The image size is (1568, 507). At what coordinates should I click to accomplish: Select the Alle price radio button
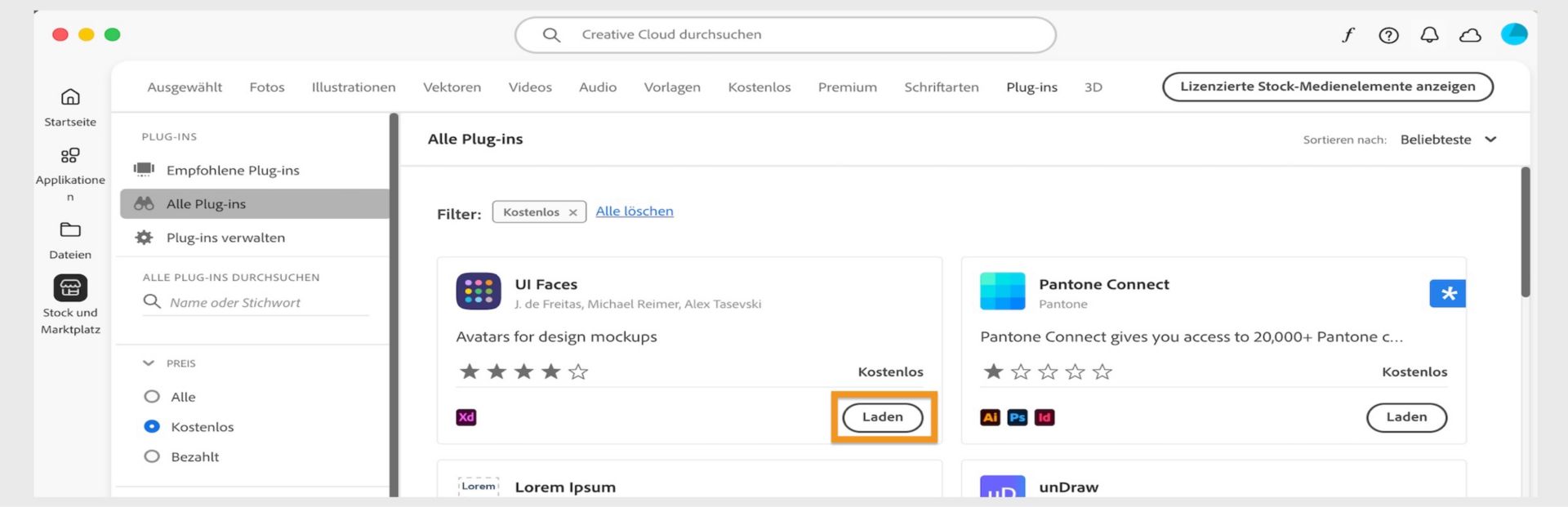pyautogui.click(x=152, y=397)
